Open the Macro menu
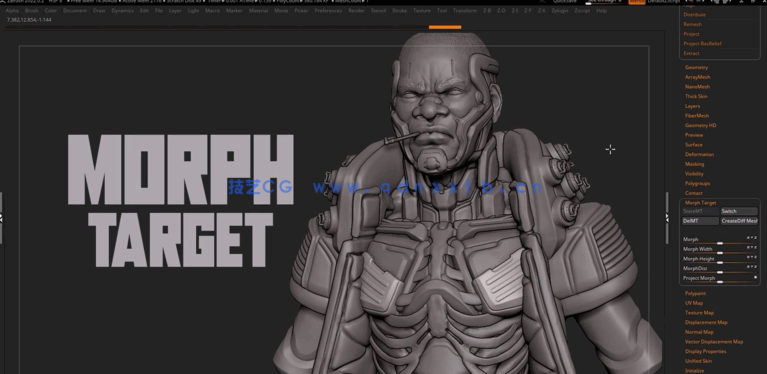The width and height of the screenshot is (767, 374). point(212,10)
